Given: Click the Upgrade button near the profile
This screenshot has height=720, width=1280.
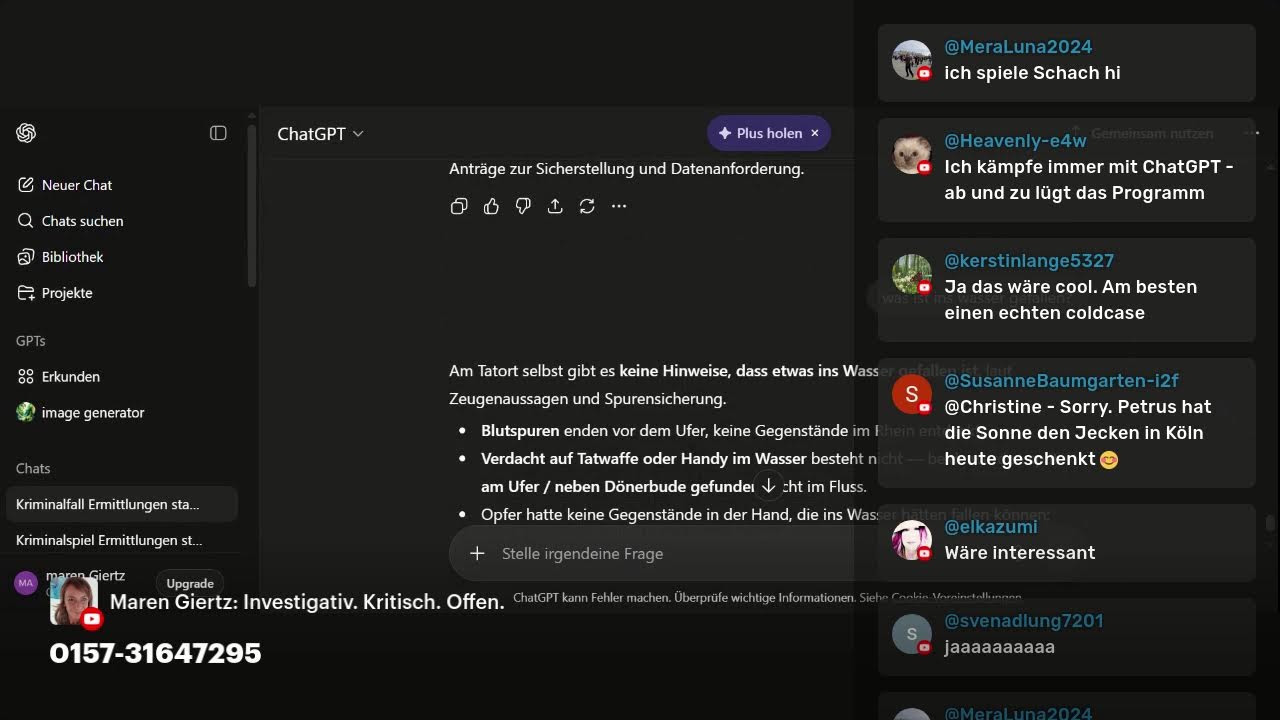Looking at the screenshot, I should click(190, 584).
